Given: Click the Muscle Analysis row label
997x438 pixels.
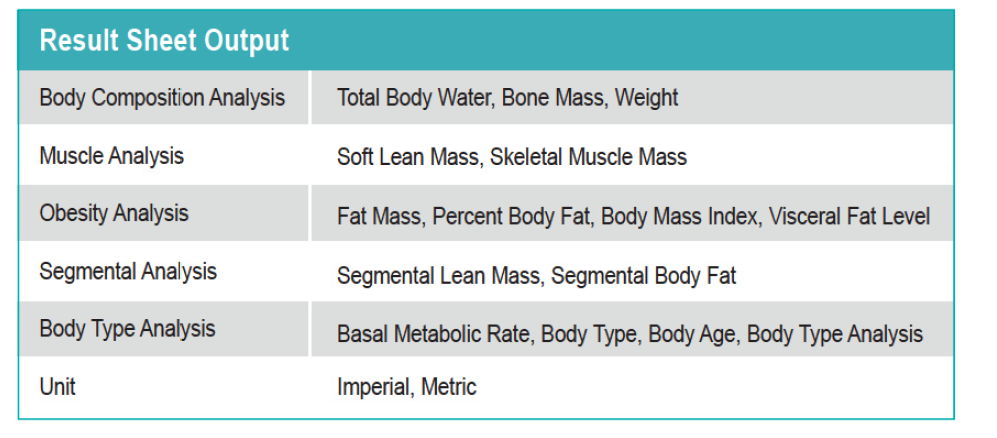Looking at the screenshot, I should click(x=112, y=156).
